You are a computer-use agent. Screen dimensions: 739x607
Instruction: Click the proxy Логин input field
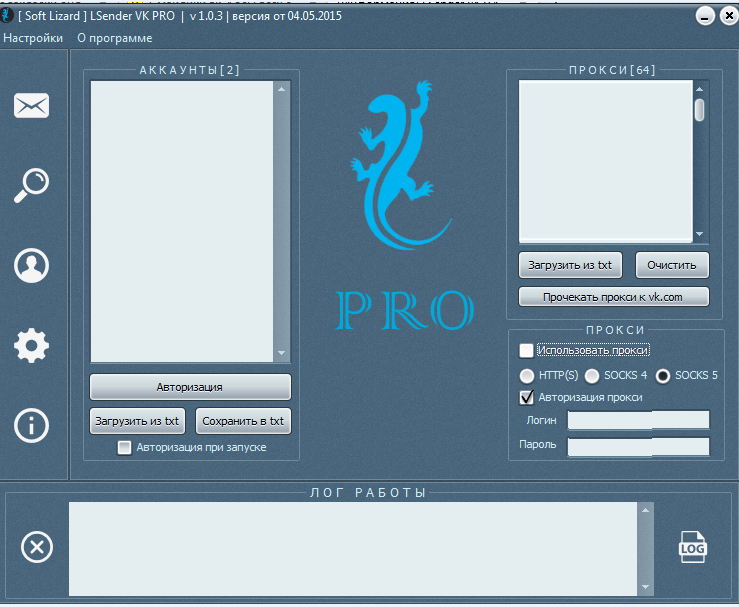[638, 420]
